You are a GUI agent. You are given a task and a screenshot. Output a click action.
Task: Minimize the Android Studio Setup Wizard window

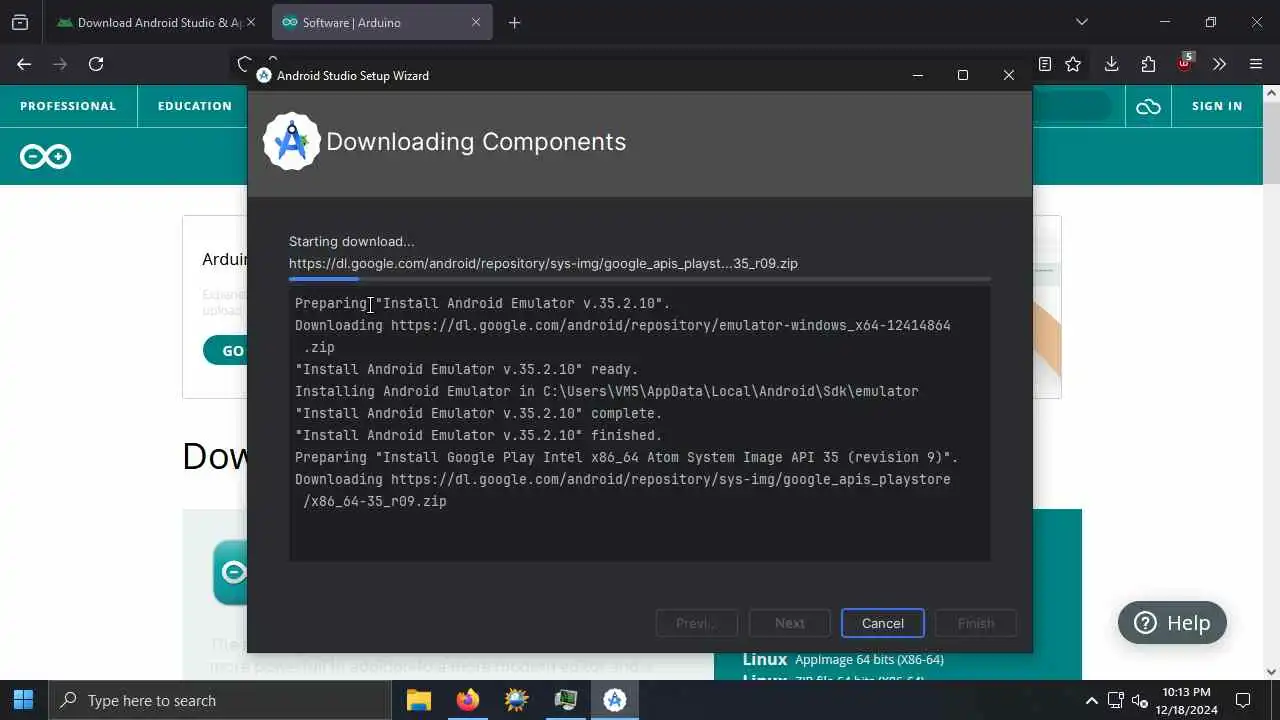pyautogui.click(x=918, y=75)
